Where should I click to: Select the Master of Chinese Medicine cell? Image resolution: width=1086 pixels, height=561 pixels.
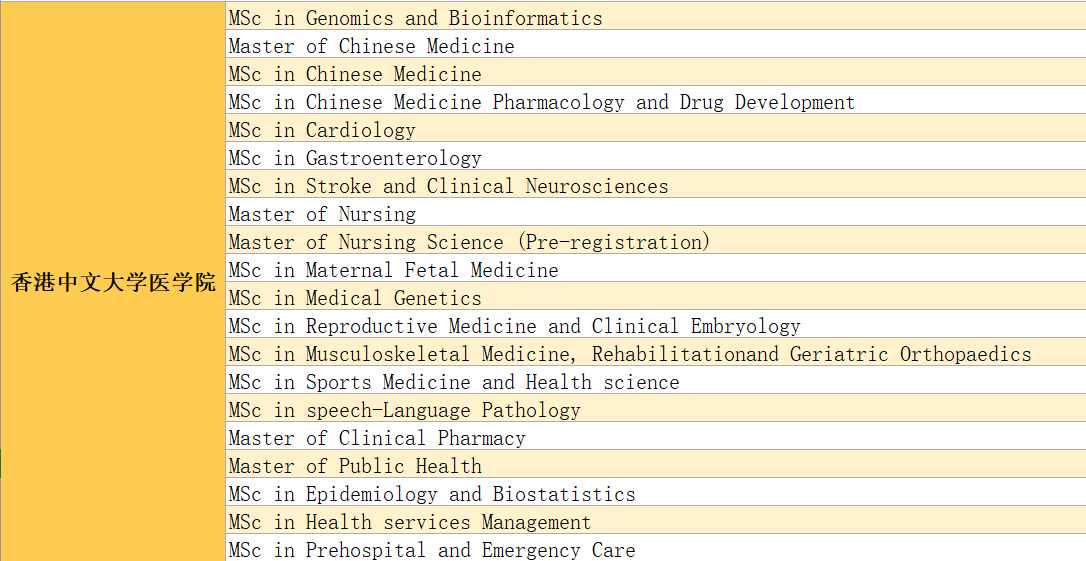[x=371, y=46]
